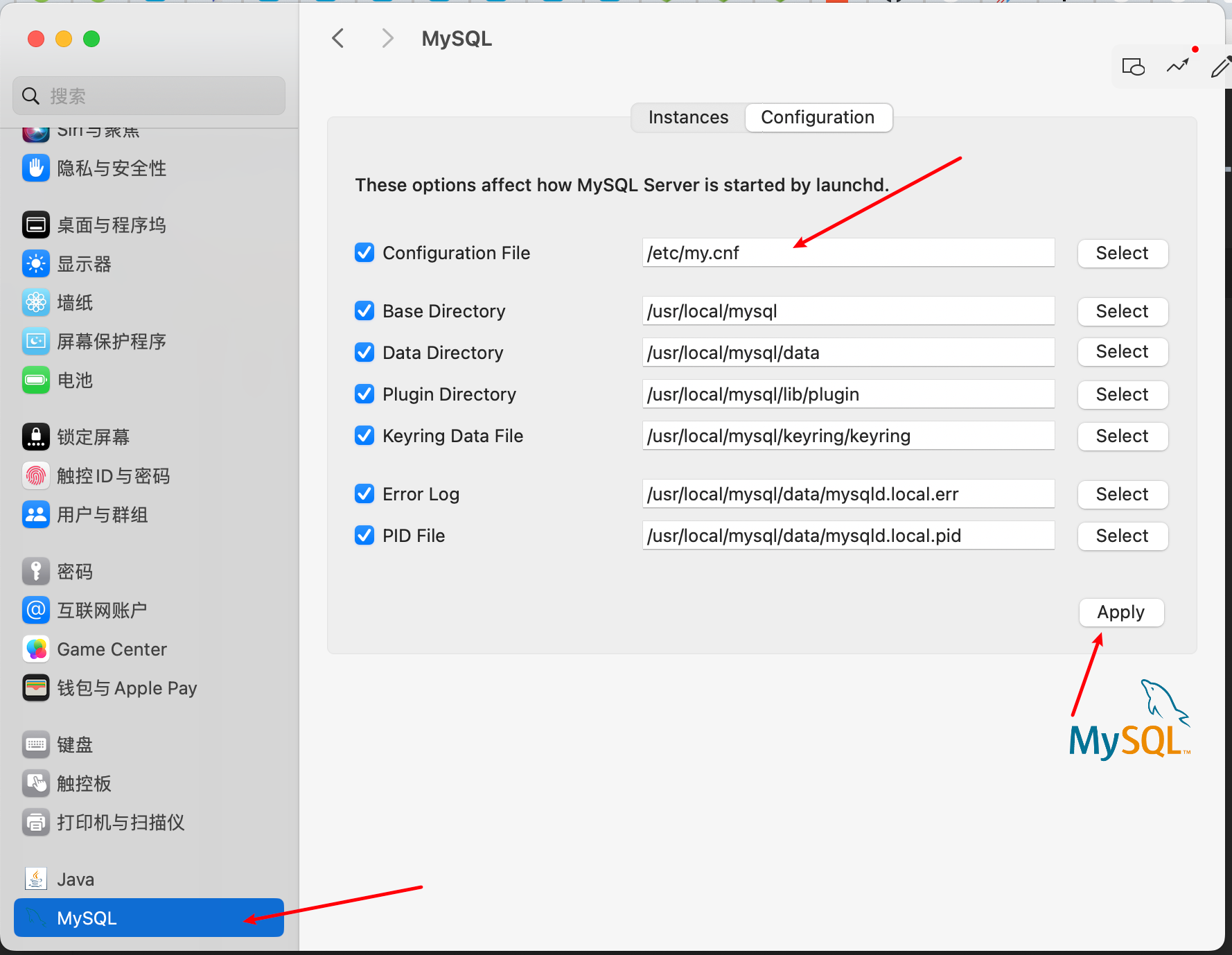
Task: Click the pencil edit icon
Action: tap(1220, 67)
